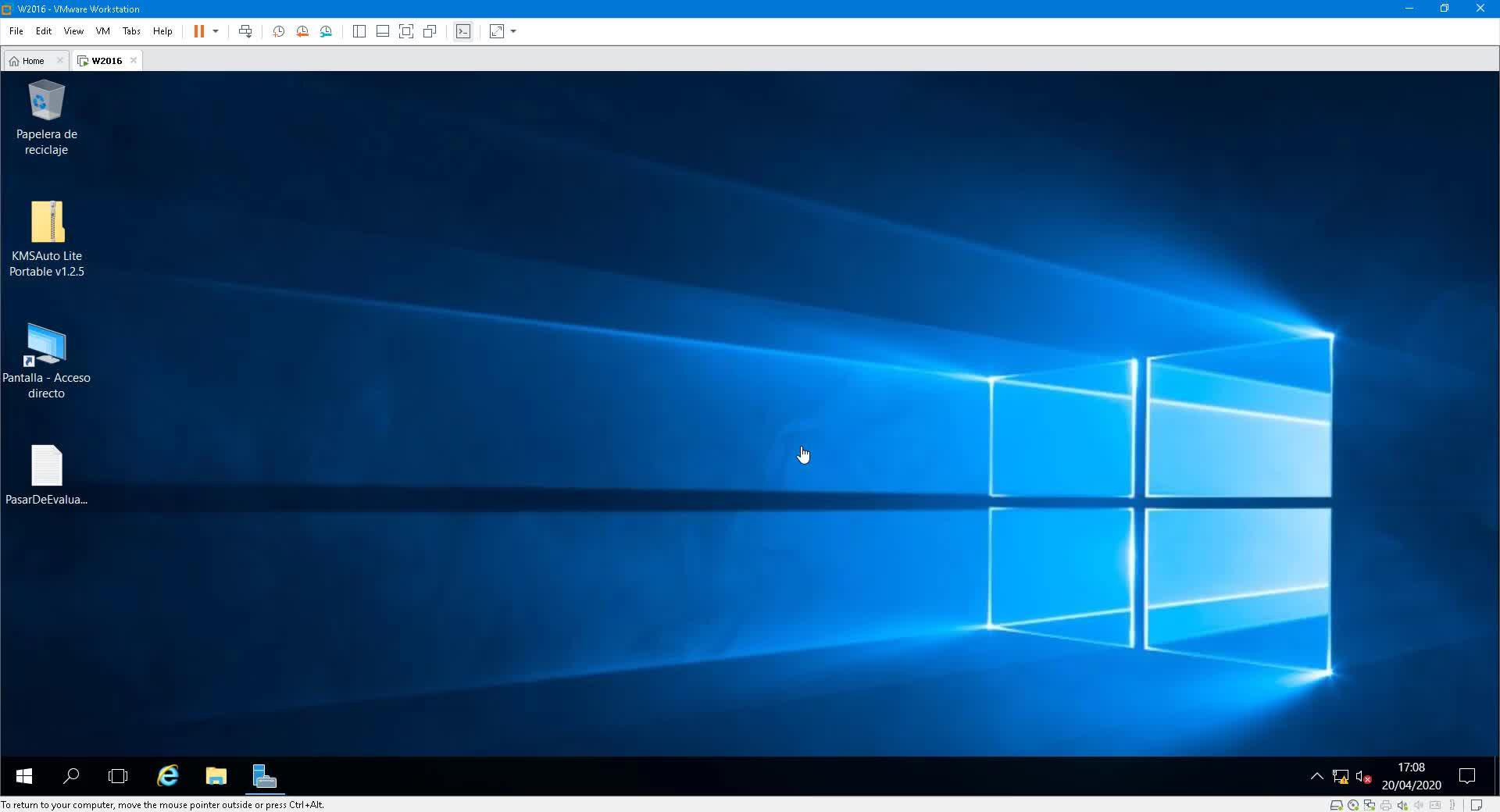Close the W2016 tab
Viewport: 1500px width, 812px height.
point(134,60)
